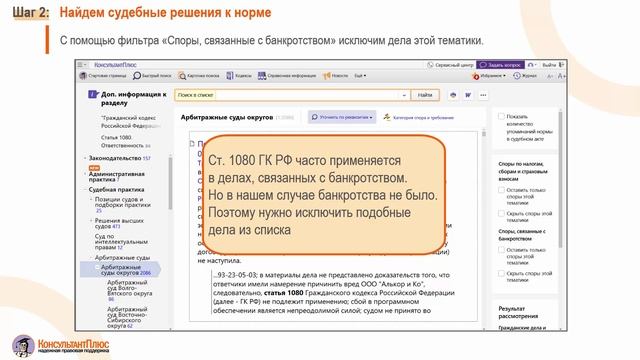Click the Споры, связанные с банкротством heading
This screenshot has height=360, width=640.
pyautogui.click(x=522, y=235)
